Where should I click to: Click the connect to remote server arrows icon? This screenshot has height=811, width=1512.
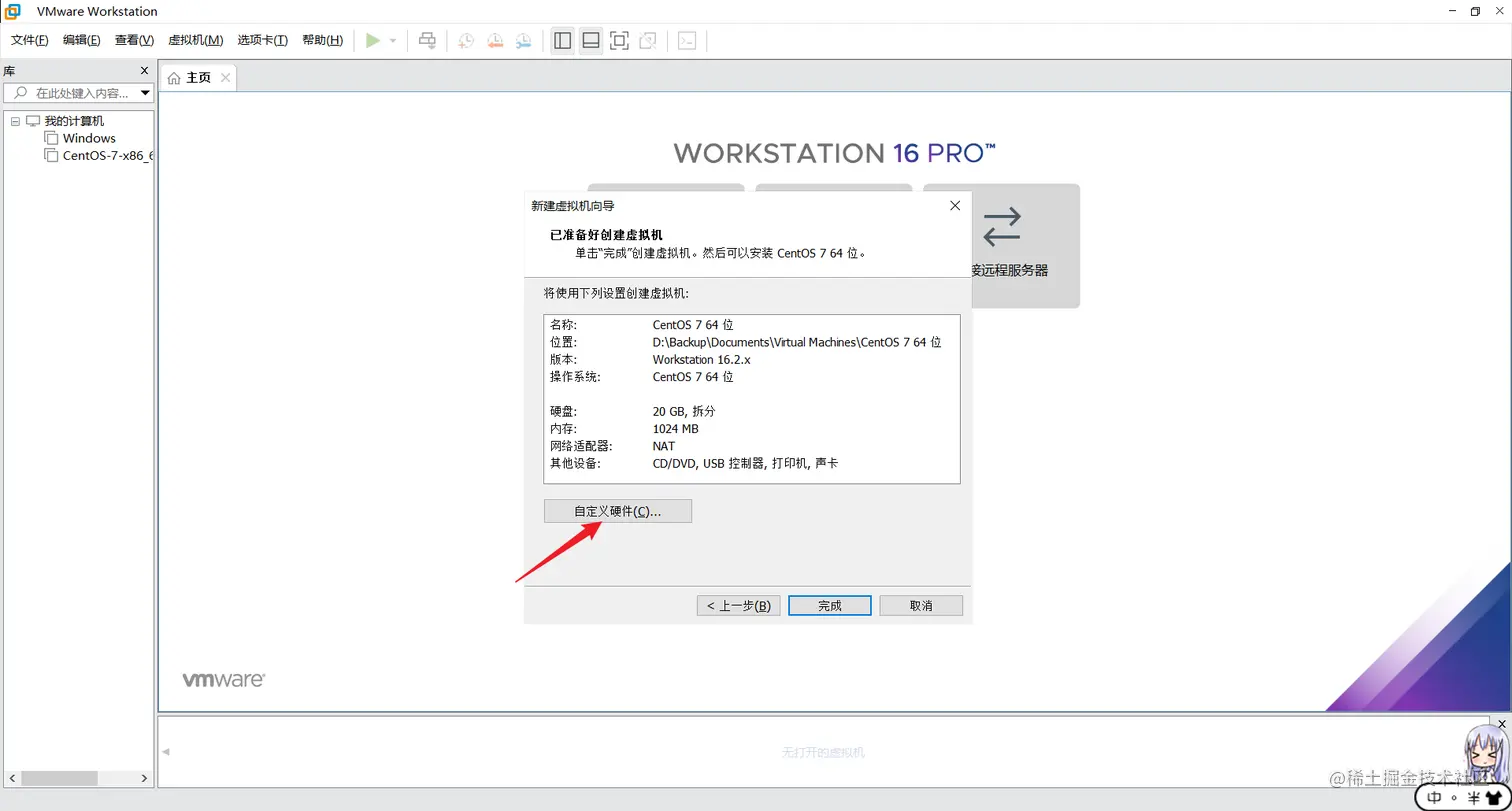click(x=1002, y=226)
